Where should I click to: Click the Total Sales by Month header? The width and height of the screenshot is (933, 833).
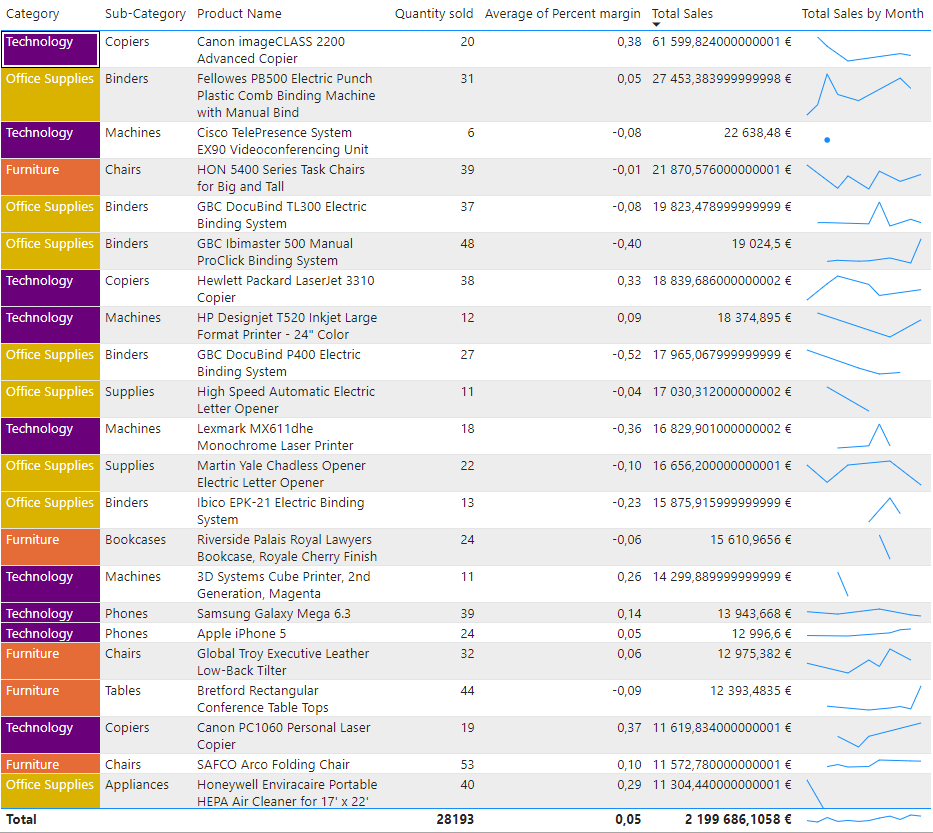click(864, 14)
